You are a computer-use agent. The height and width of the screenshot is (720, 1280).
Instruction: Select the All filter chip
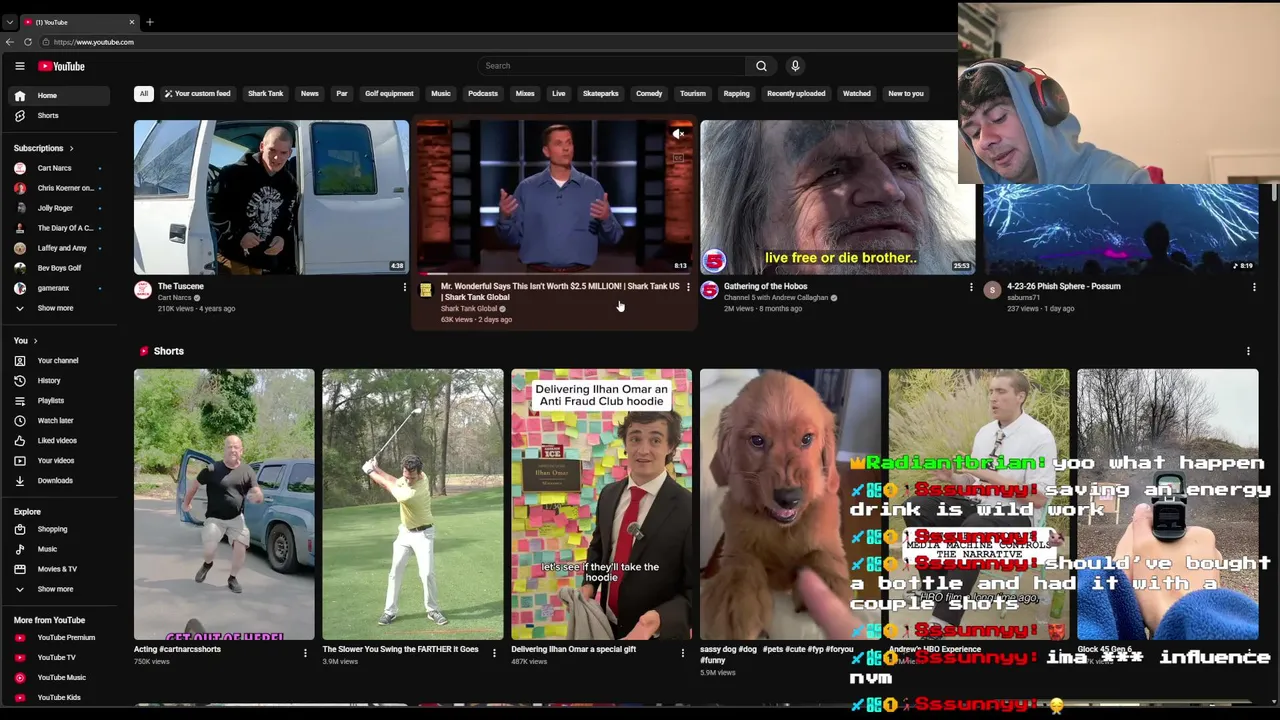(x=144, y=94)
